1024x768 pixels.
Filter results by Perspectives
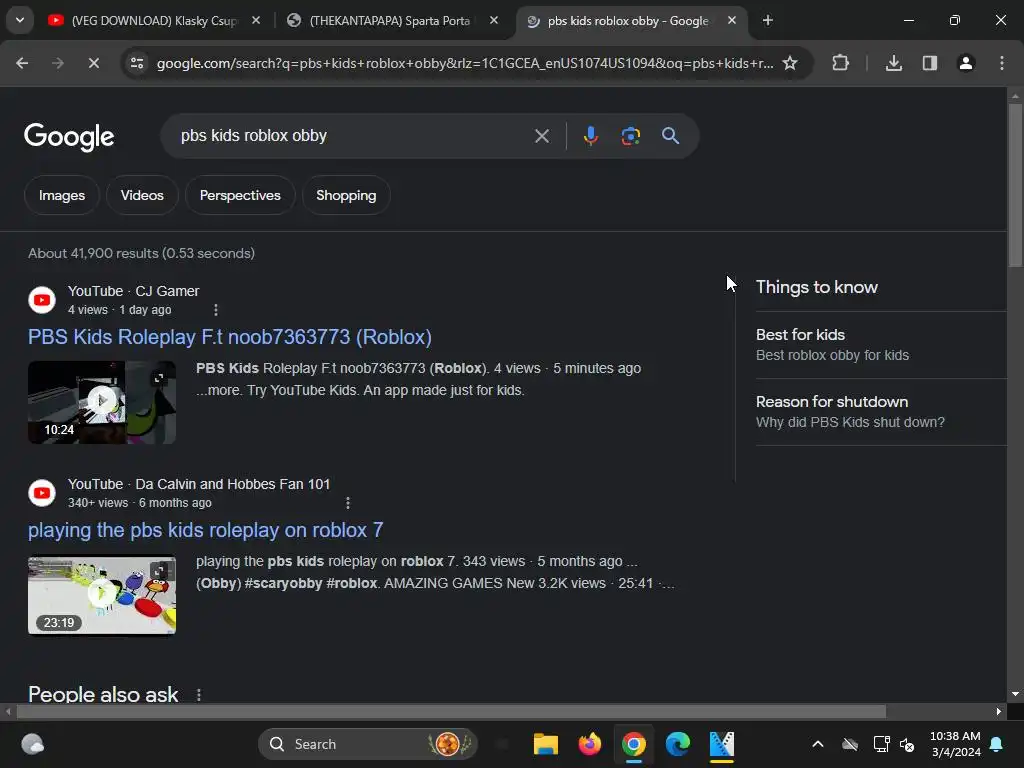[240, 195]
